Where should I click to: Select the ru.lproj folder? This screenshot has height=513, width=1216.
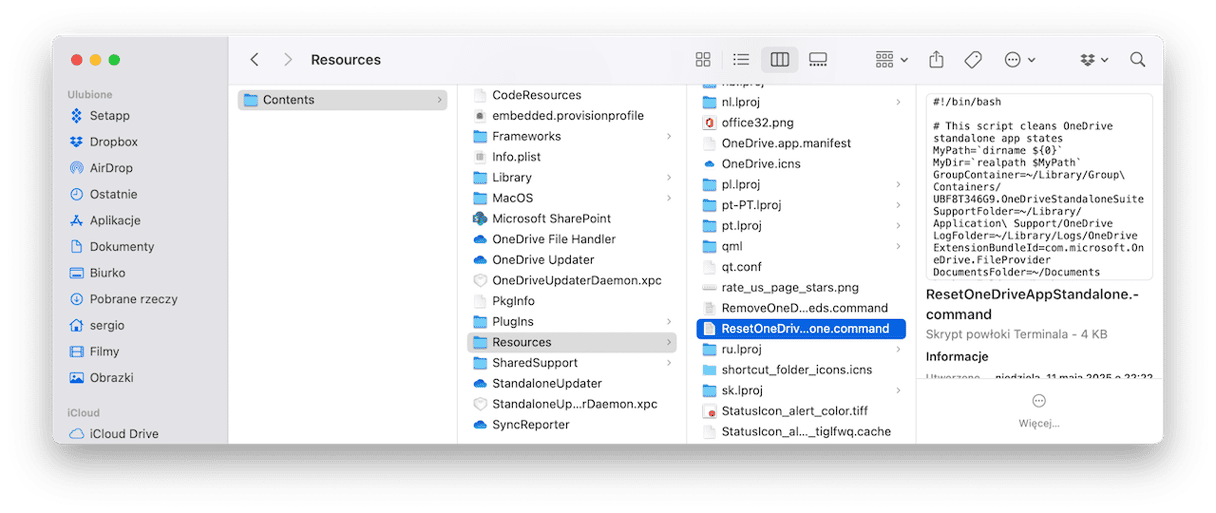(741, 349)
